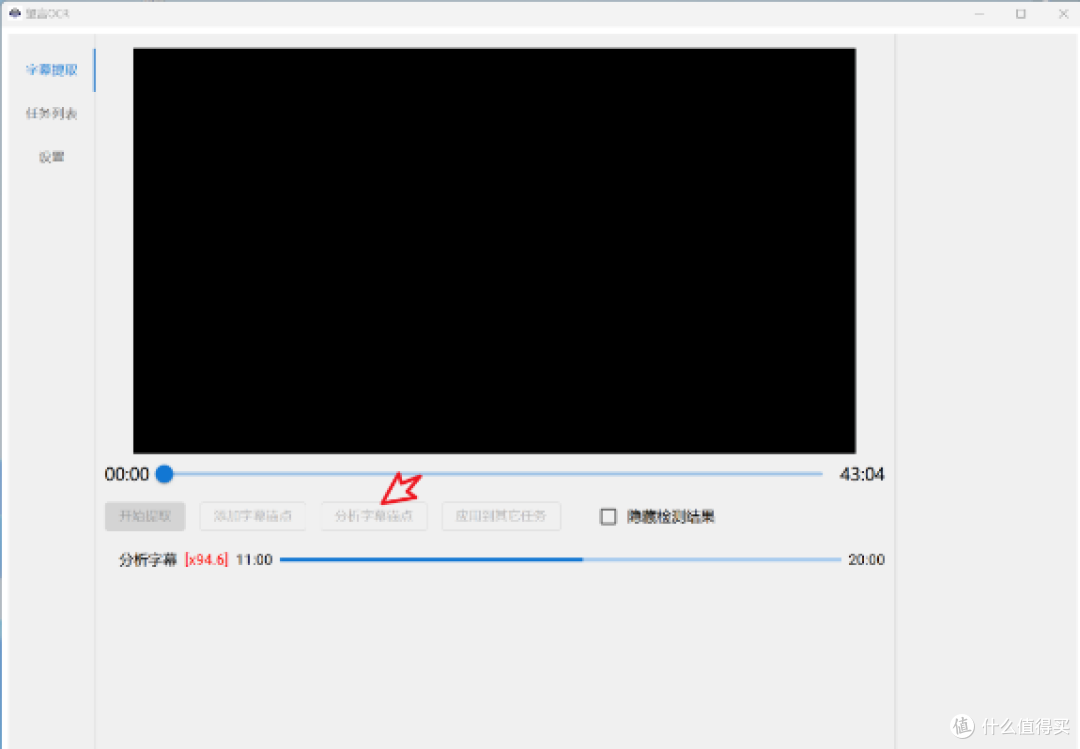Click the app icon in title bar
This screenshot has width=1080, height=749.
(x=15, y=13)
